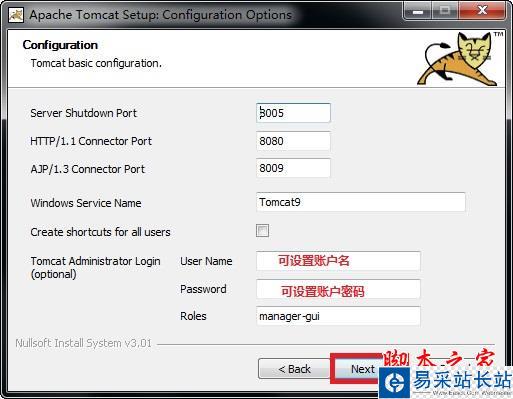Enable Create shortcuts for all users checkbox
Image resolution: width=513 pixels, height=399 pixels.
(x=262, y=231)
